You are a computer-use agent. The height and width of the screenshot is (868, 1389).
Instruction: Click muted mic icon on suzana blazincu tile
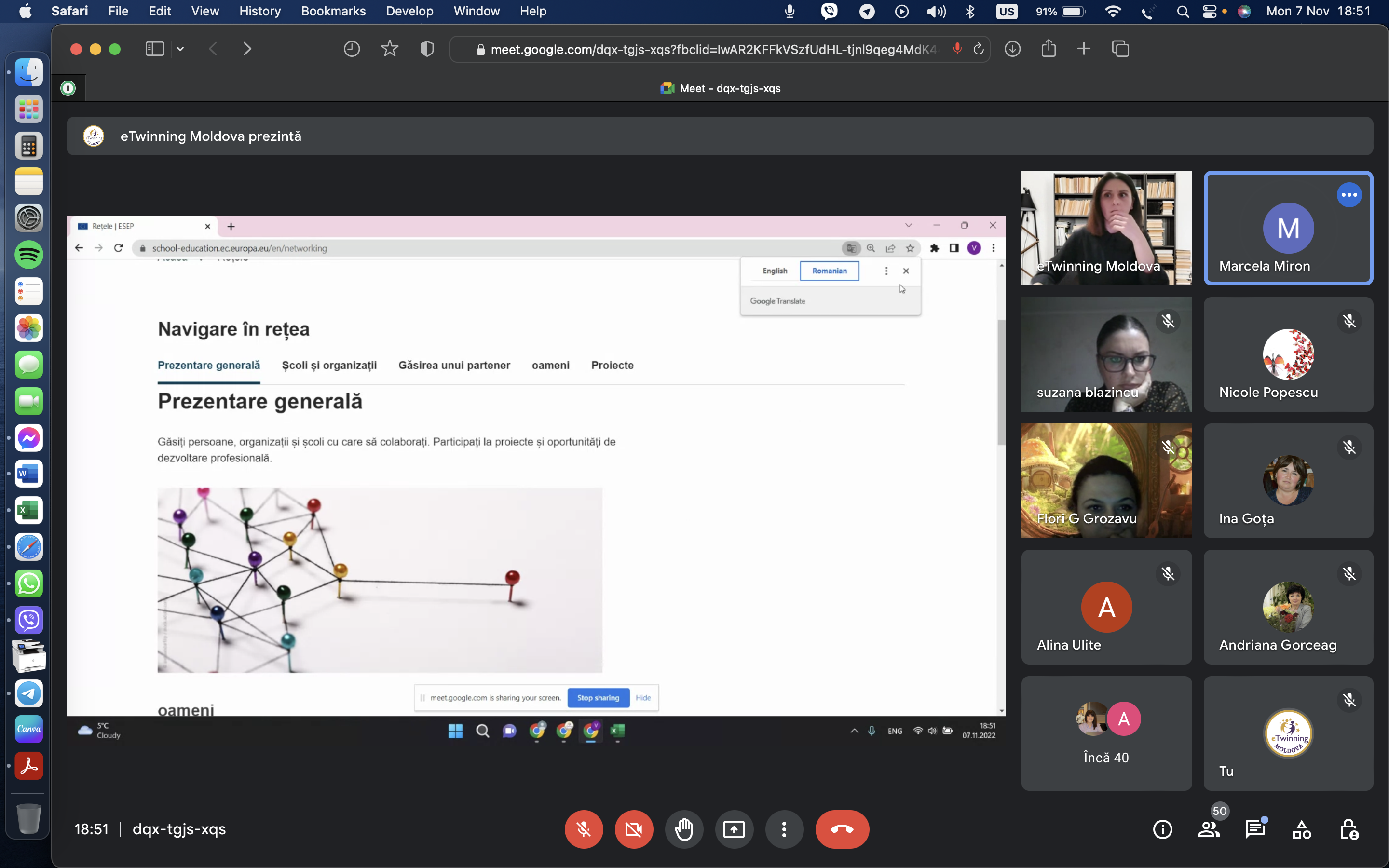1168,321
